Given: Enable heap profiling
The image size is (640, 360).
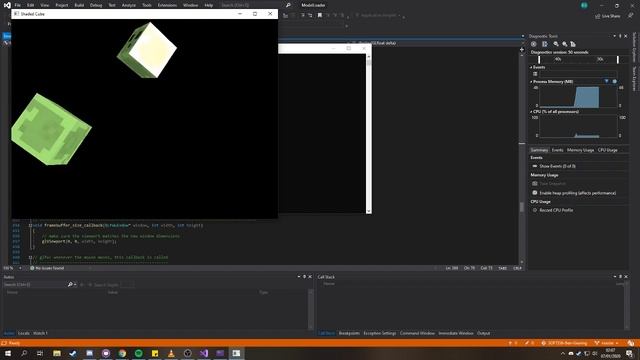Looking at the screenshot, I should pos(578,193).
